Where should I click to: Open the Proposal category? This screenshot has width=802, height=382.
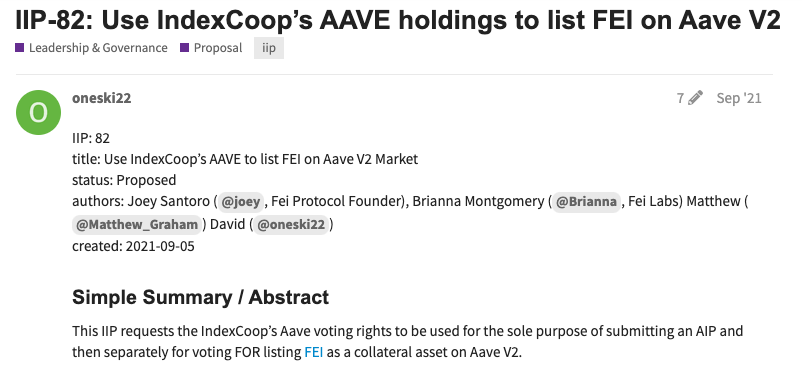tap(212, 48)
